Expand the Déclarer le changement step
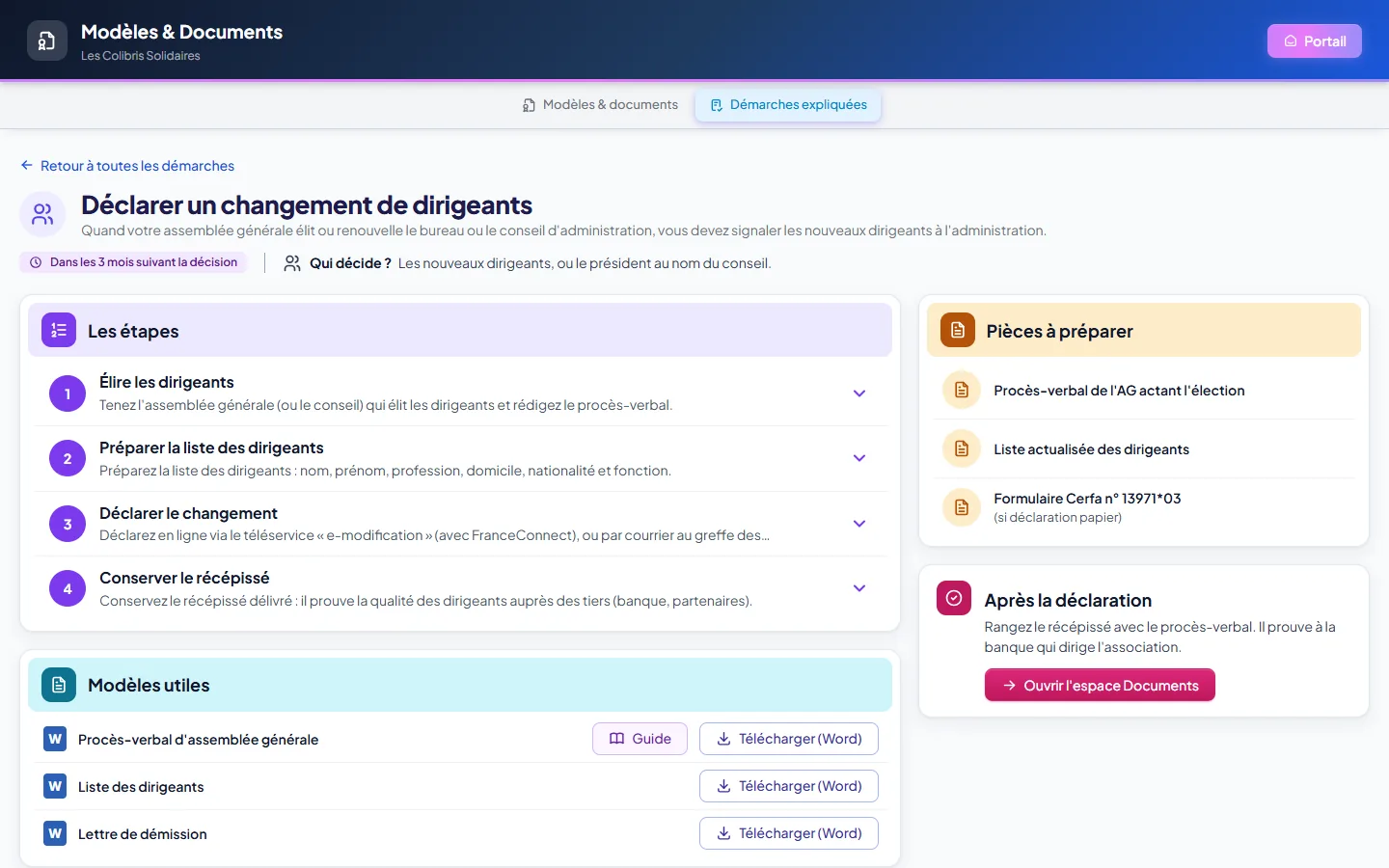The image size is (1389, 868). point(859,524)
